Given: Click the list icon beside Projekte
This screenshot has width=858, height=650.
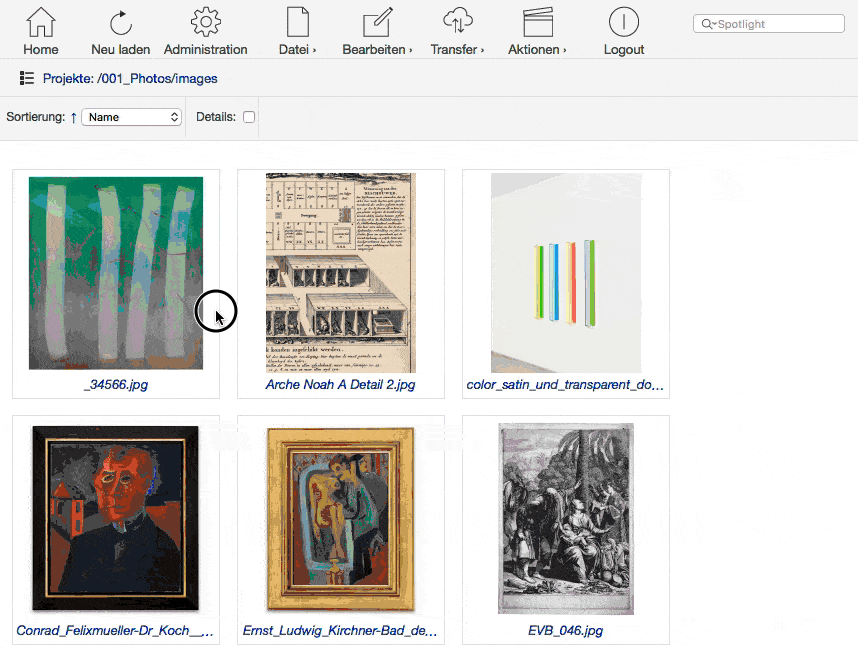Looking at the screenshot, I should pyautogui.click(x=27, y=78).
